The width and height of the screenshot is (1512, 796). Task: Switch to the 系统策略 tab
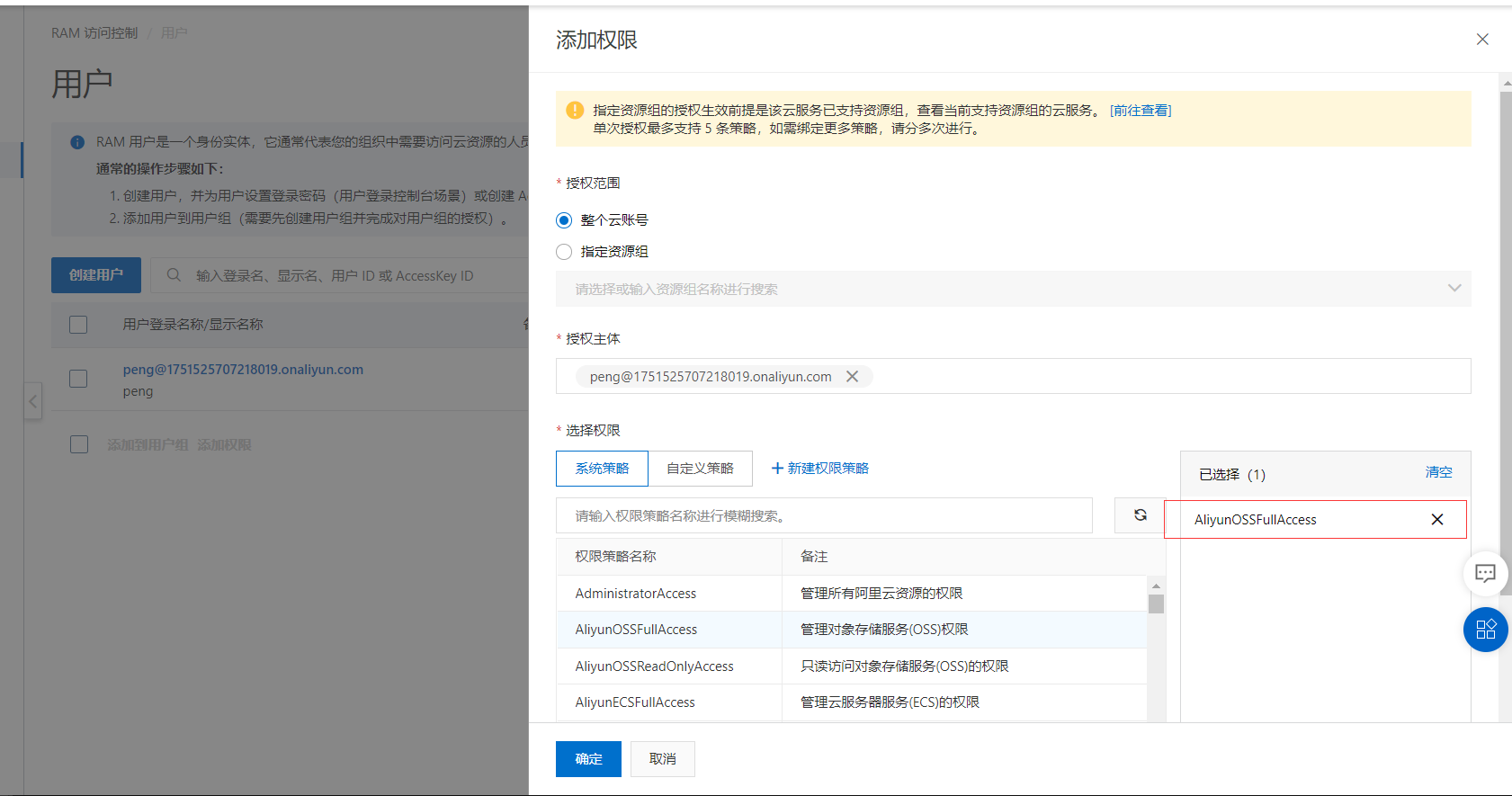tap(602, 469)
